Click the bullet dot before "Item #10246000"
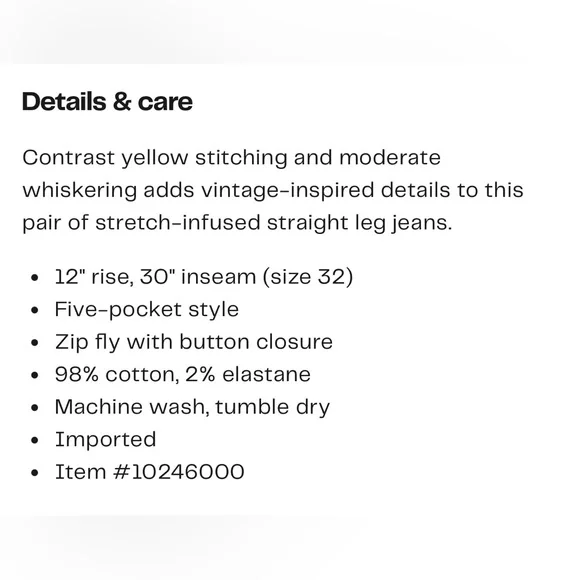The height and width of the screenshot is (580, 580). pyautogui.click(x=35, y=473)
